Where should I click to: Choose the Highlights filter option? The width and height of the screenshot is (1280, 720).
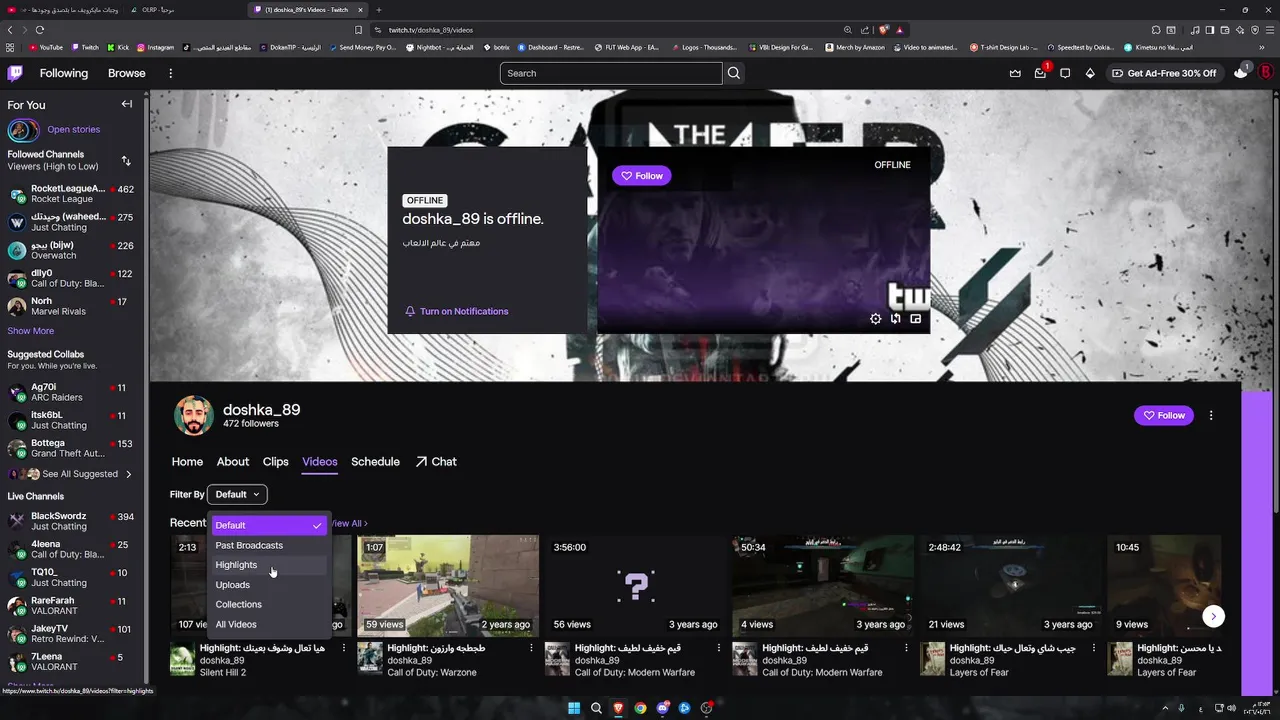pos(268,565)
